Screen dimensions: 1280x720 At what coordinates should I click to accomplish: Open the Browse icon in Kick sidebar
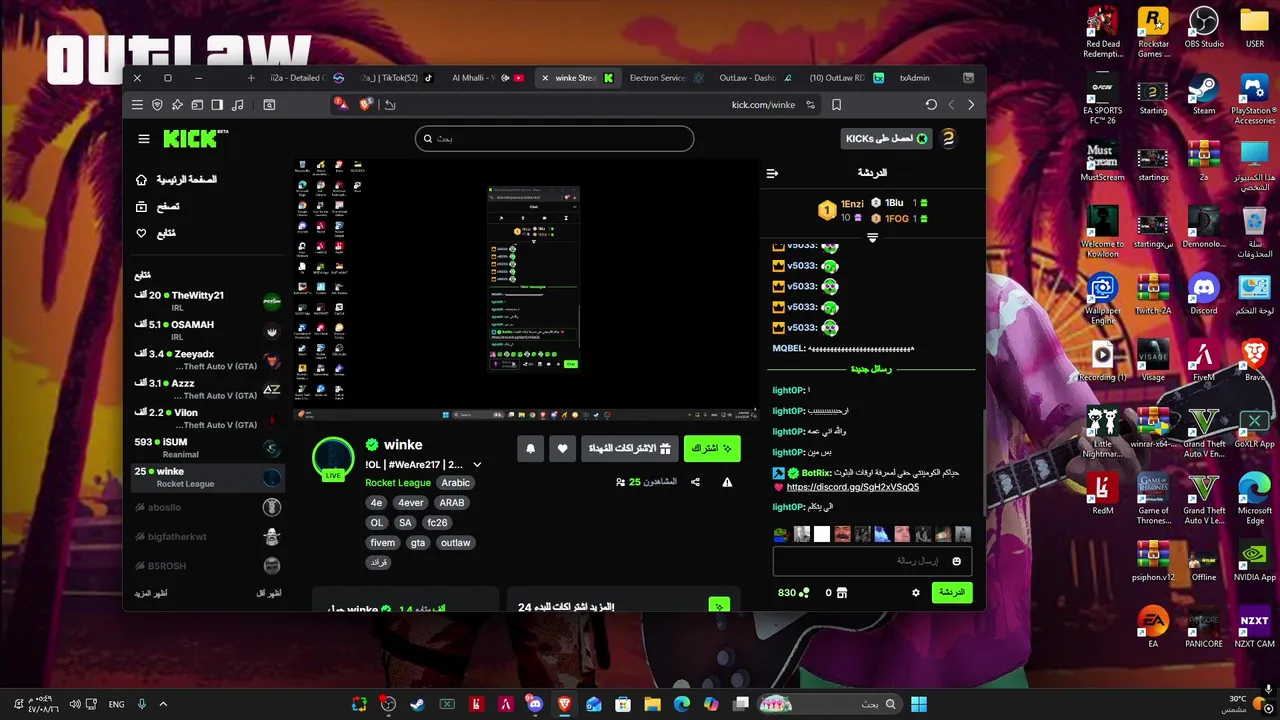[141, 206]
